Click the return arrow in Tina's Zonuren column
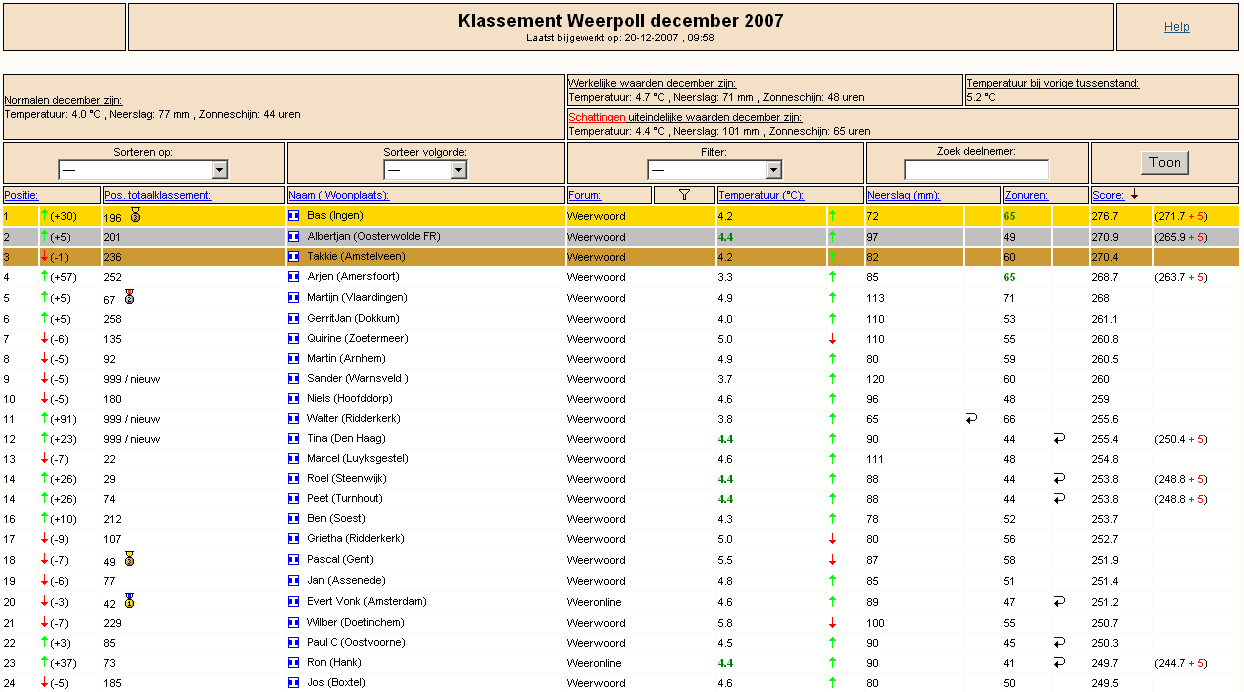This screenshot has height=692, width=1244. [x=1059, y=439]
